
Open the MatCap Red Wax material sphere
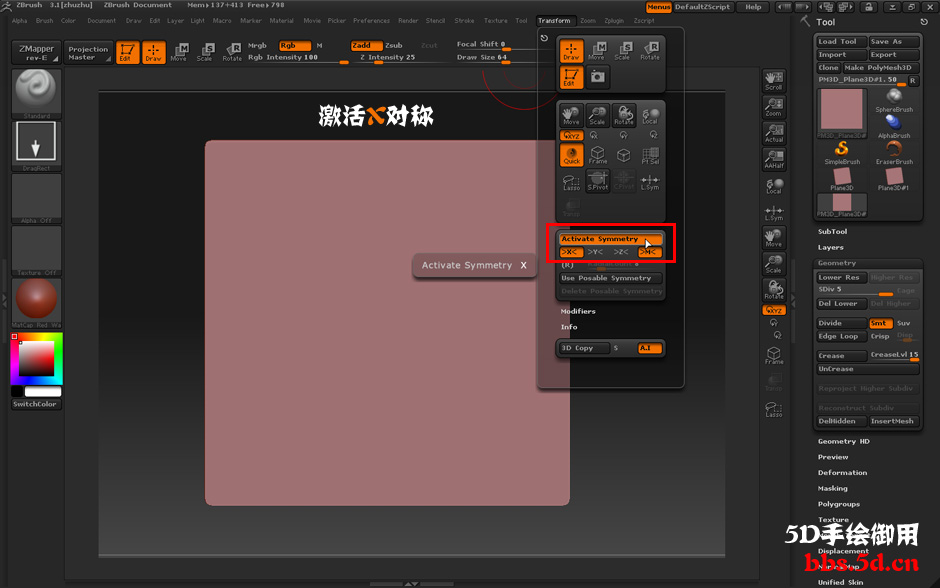[37, 302]
